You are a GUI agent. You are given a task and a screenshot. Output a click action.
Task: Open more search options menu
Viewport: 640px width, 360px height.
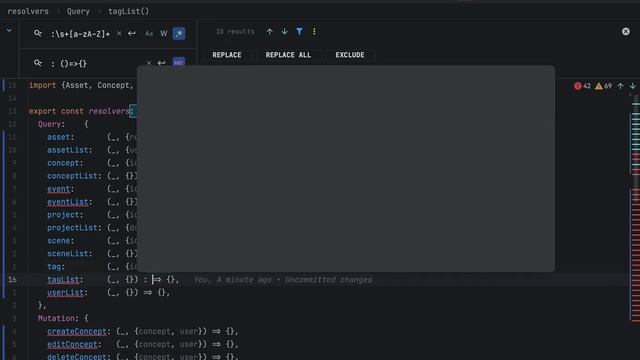click(x=314, y=31)
